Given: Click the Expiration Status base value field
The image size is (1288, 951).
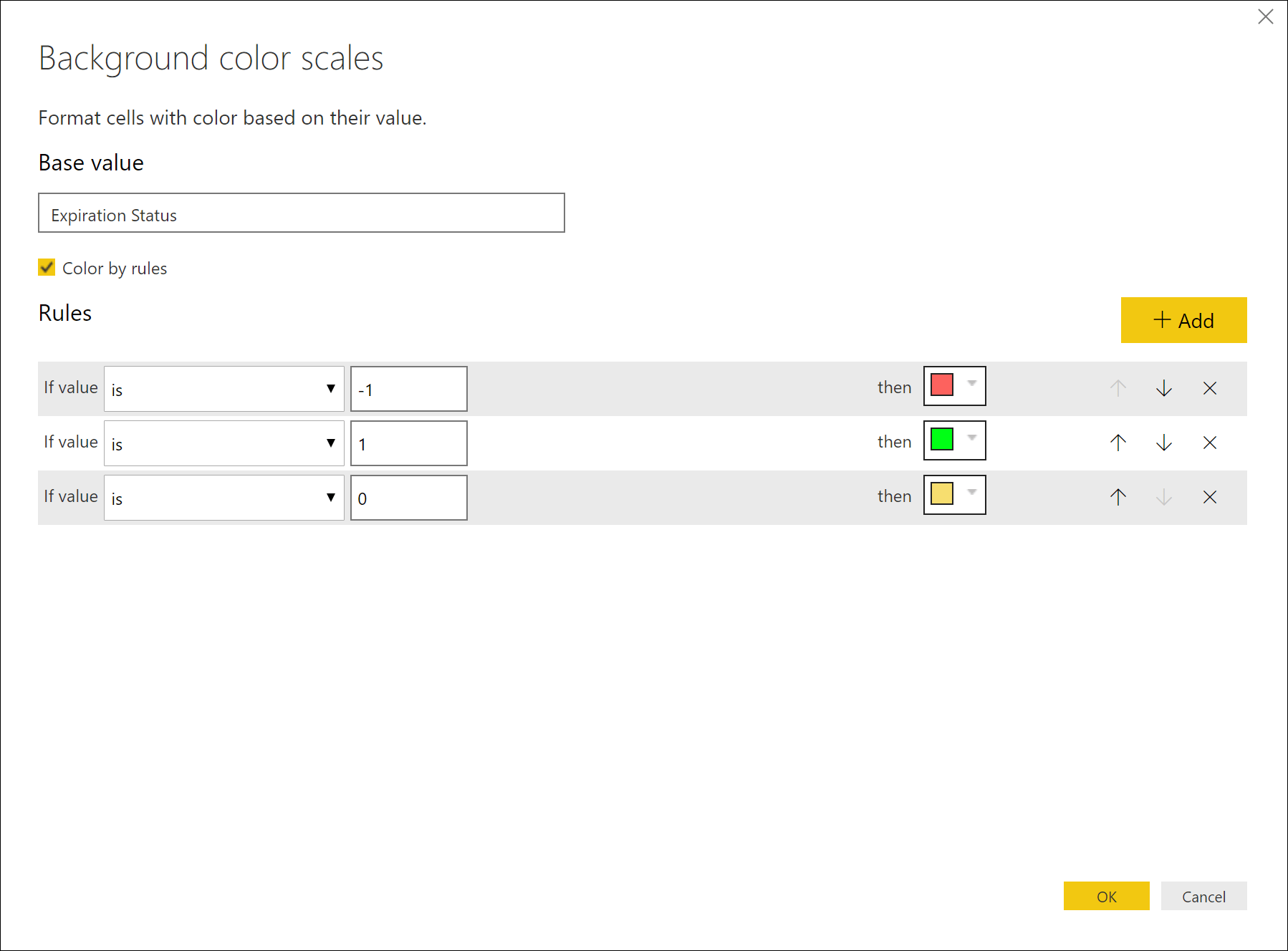Looking at the screenshot, I should coord(301,213).
